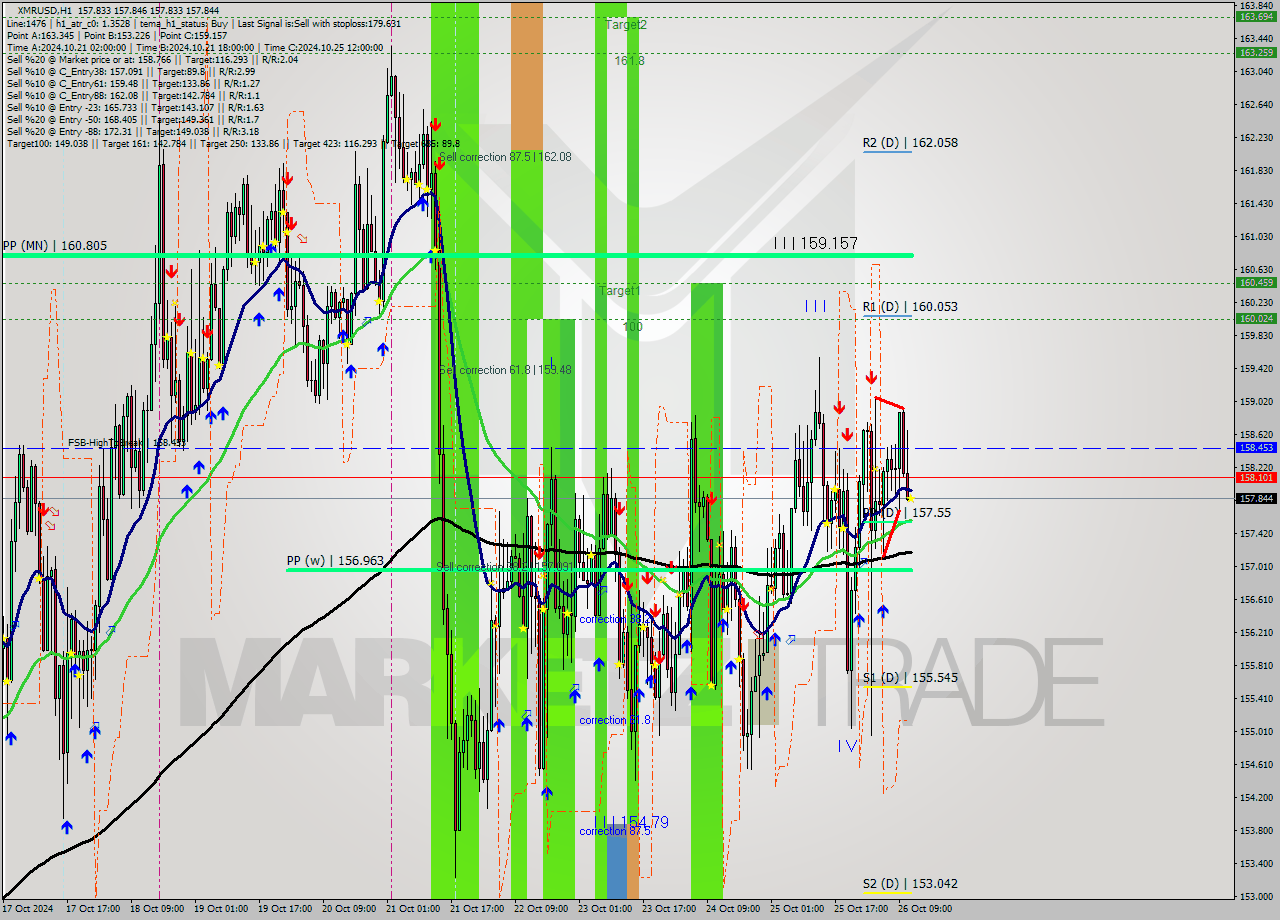Click the green 163.694 price tag on axis
The image size is (1280, 920).
1256,16
